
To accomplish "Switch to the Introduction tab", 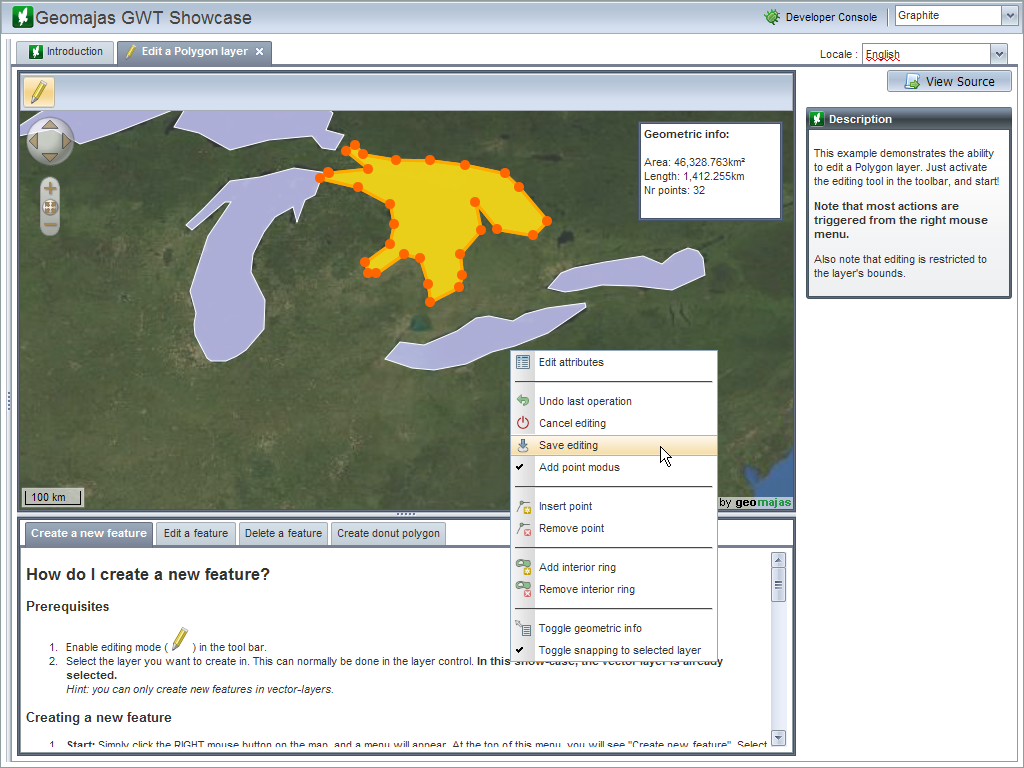I will pyautogui.click(x=66, y=52).
